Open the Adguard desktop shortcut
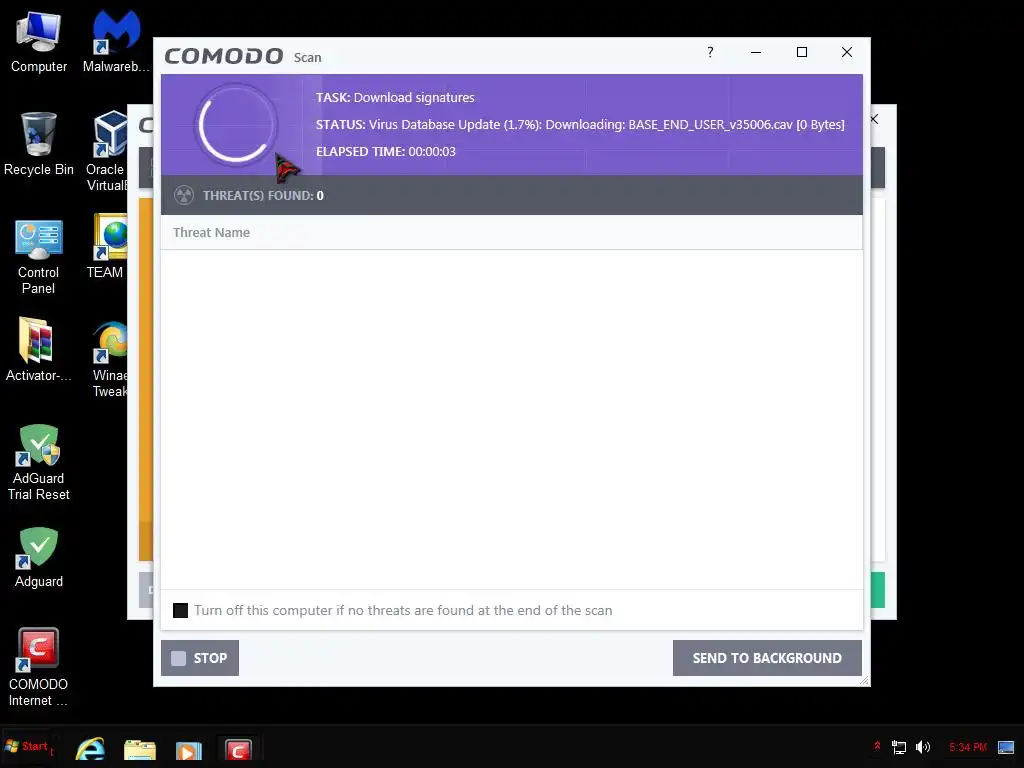This screenshot has width=1024, height=768. tap(39, 557)
